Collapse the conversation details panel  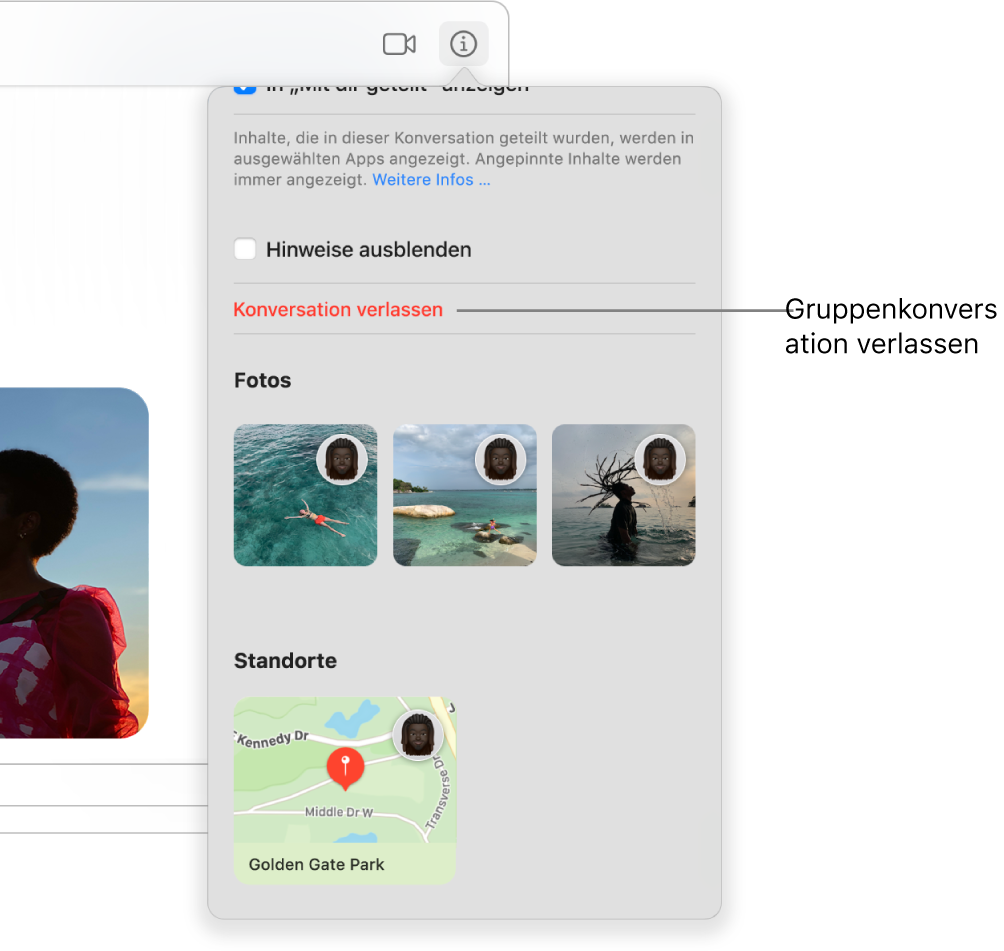[463, 44]
